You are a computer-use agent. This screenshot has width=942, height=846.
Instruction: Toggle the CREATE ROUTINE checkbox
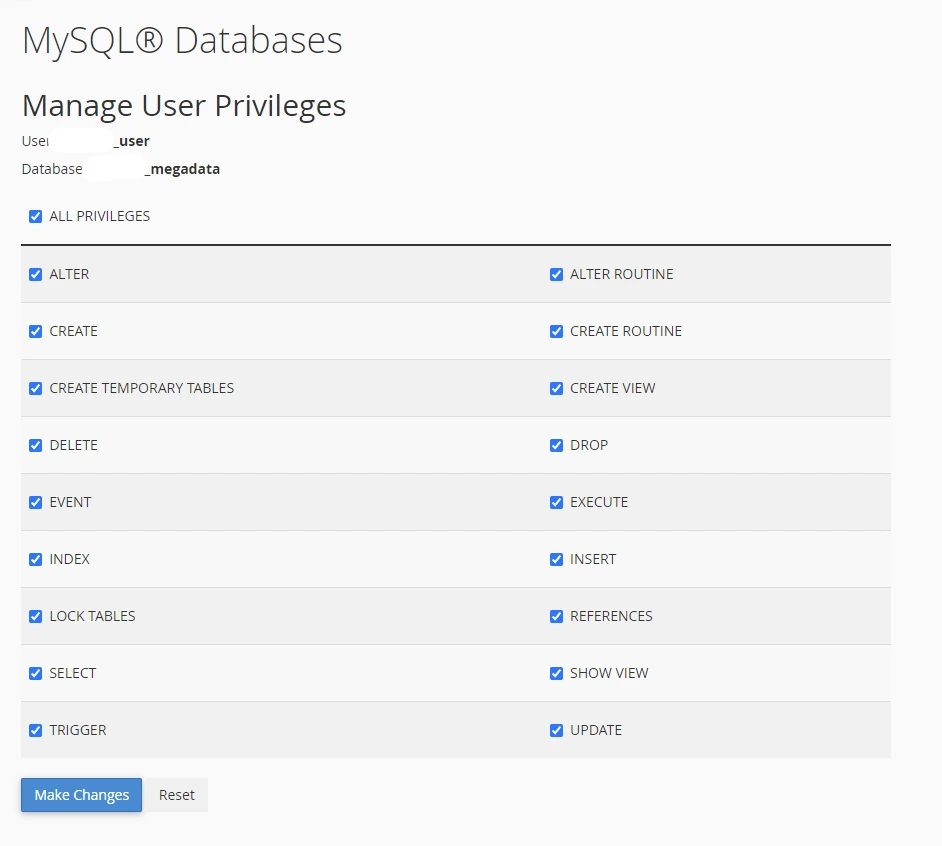pyautogui.click(x=557, y=331)
